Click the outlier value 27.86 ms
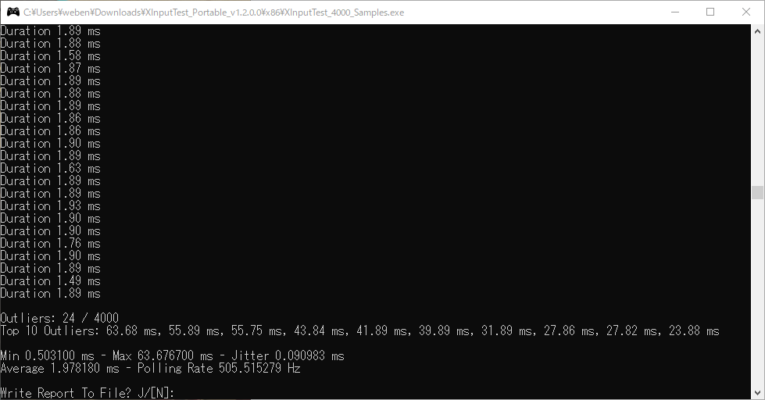The width and height of the screenshot is (765, 400). pyautogui.click(x=570, y=331)
